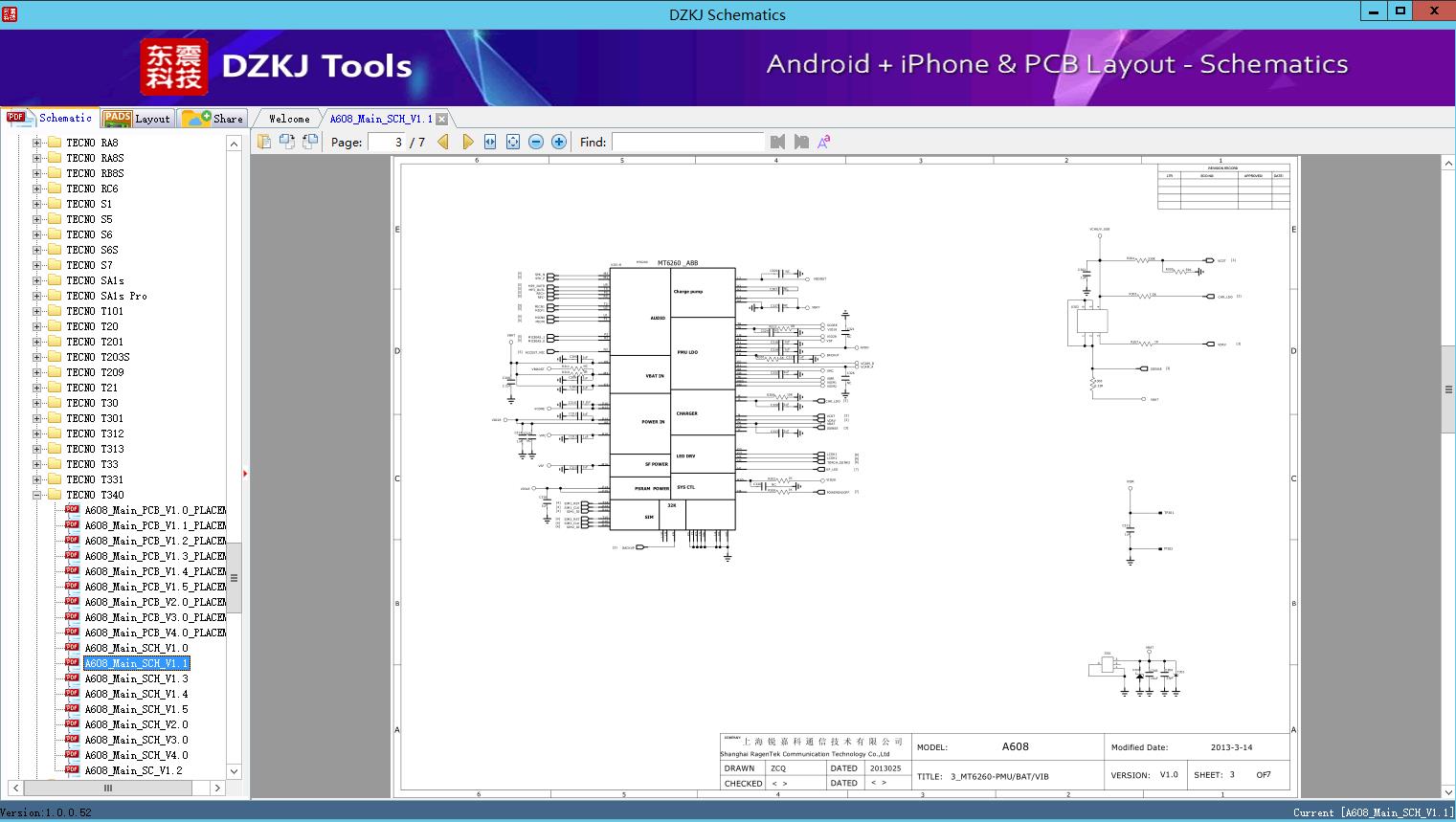This screenshot has height=822, width=1456.
Task: Expand the TECNO T201 folder
Action: tap(36, 342)
